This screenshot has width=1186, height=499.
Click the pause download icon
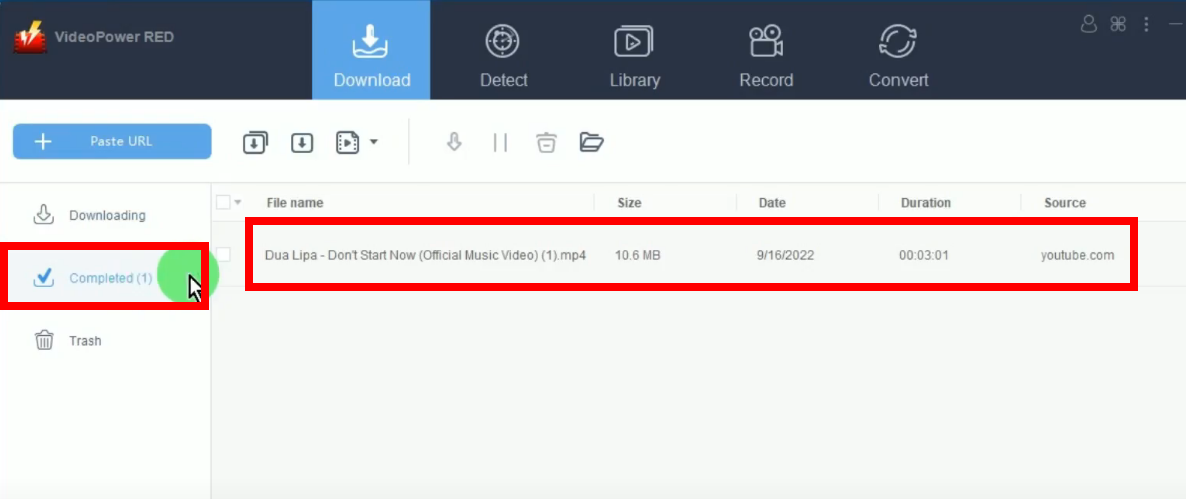pyautogui.click(x=500, y=142)
